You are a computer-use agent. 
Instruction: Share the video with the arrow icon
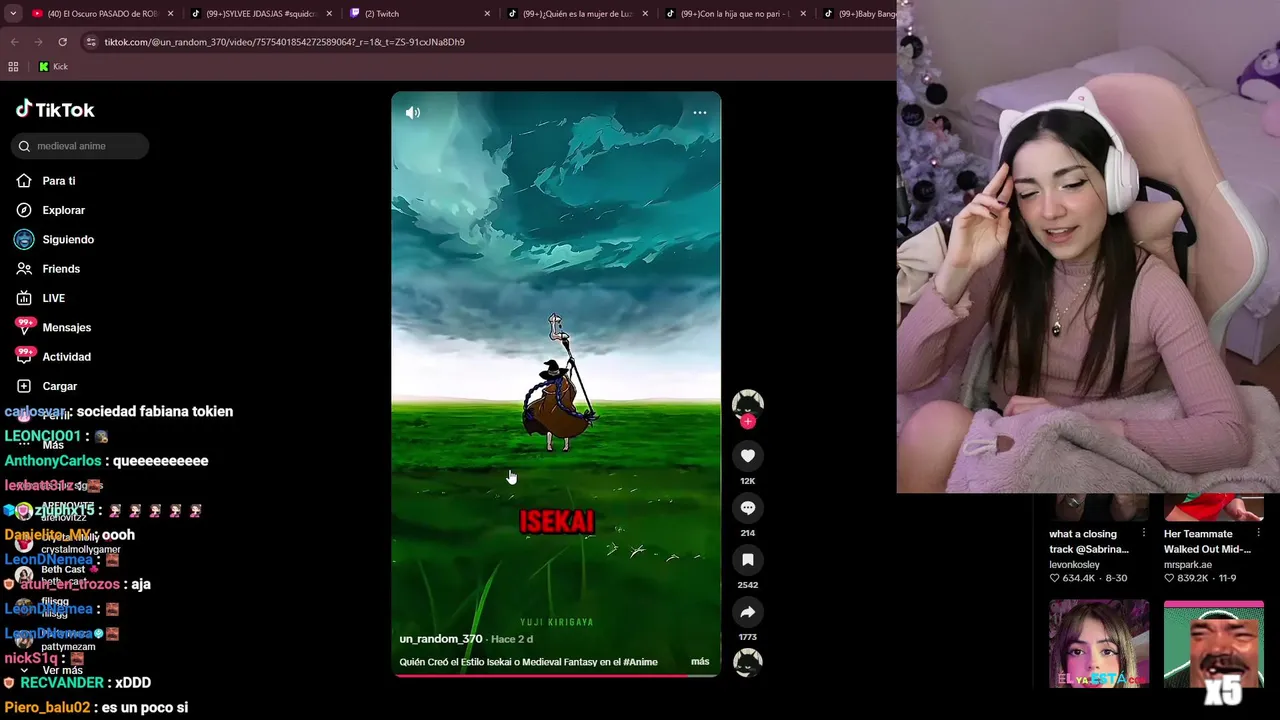[748, 612]
